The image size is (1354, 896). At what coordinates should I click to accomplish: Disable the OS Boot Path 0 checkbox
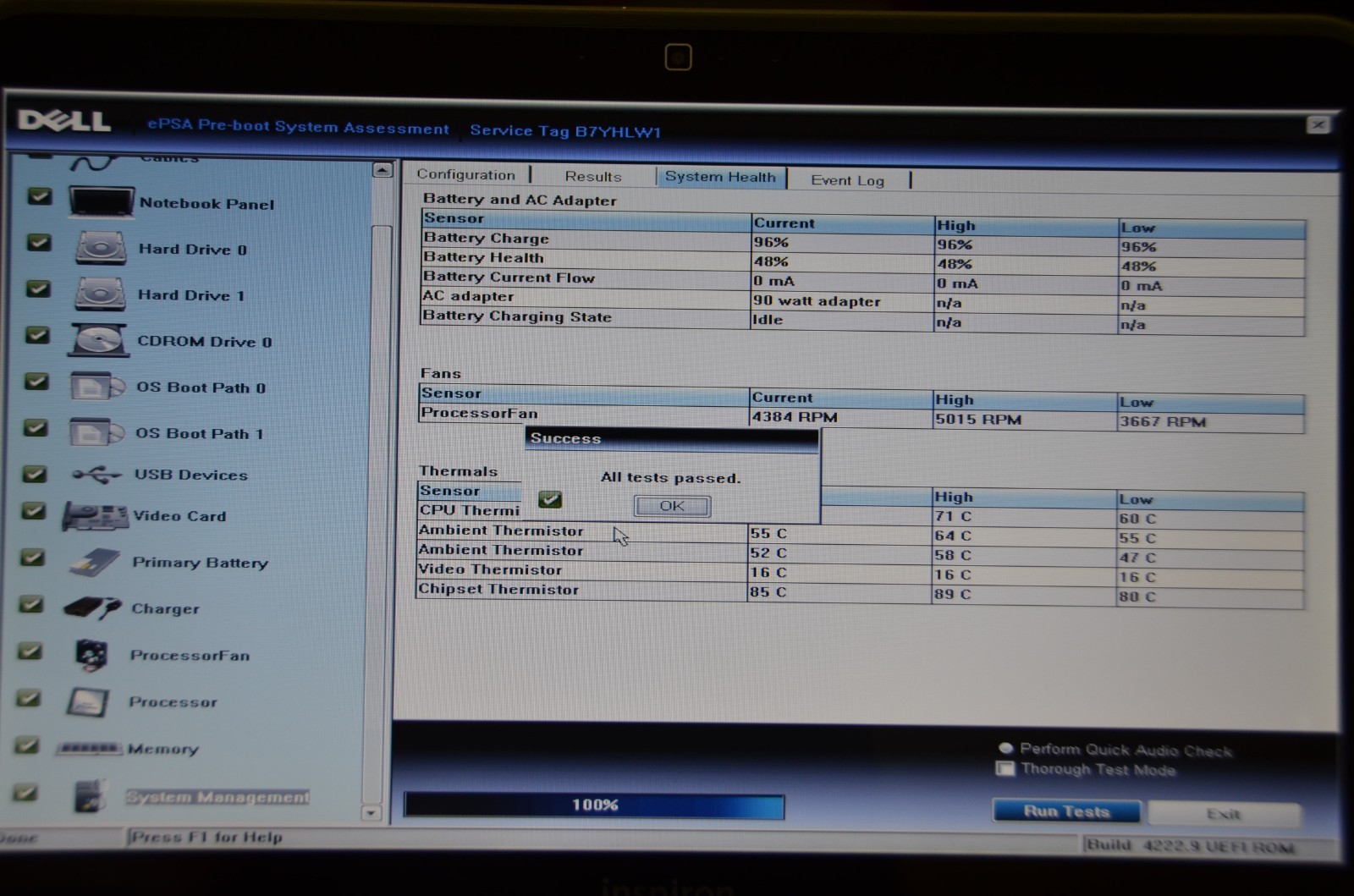36,381
